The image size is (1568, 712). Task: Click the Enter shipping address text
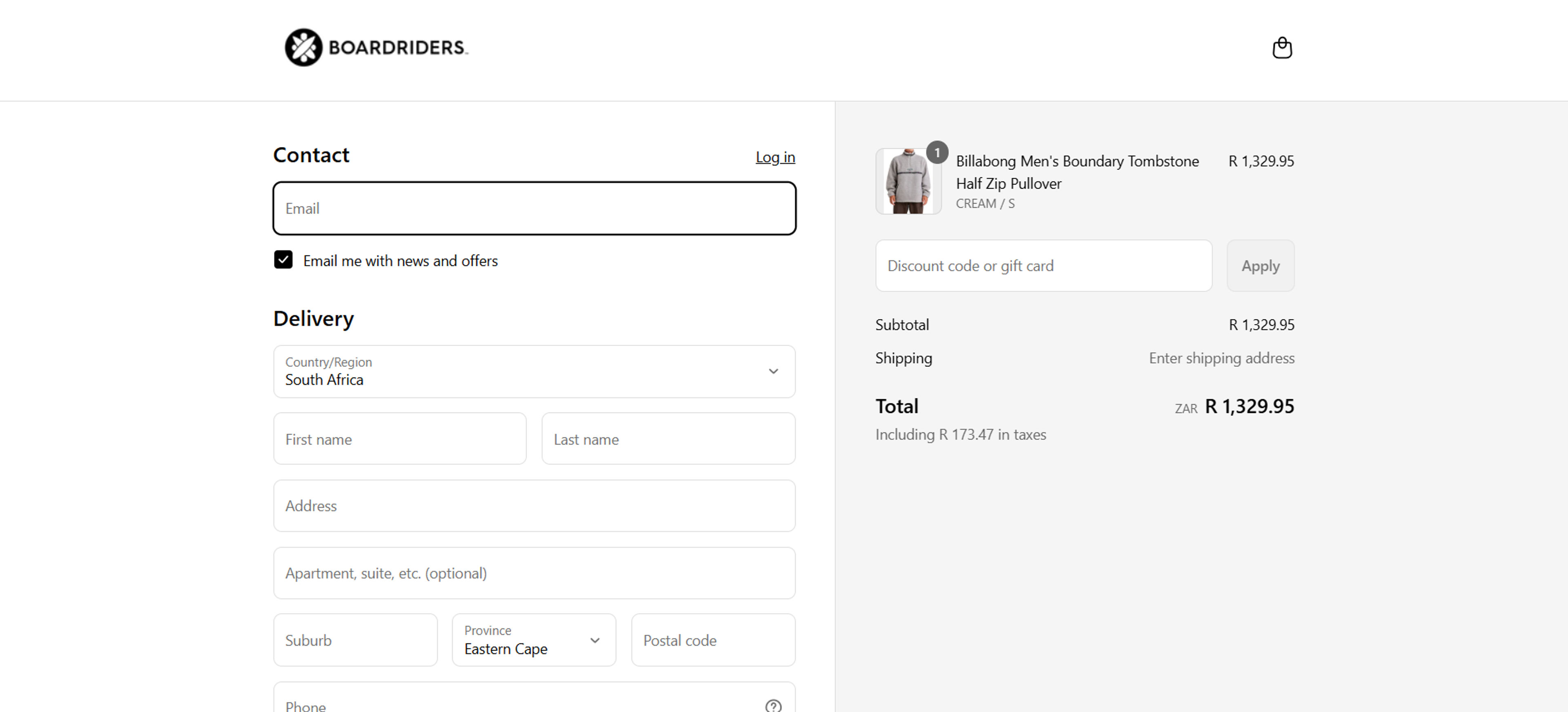pyautogui.click(x=1221, y=358)
